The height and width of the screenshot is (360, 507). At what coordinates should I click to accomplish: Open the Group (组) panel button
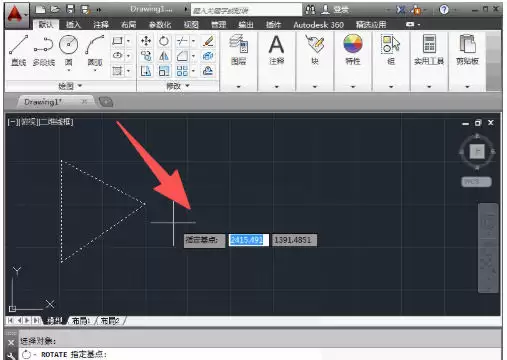[391, 49]
